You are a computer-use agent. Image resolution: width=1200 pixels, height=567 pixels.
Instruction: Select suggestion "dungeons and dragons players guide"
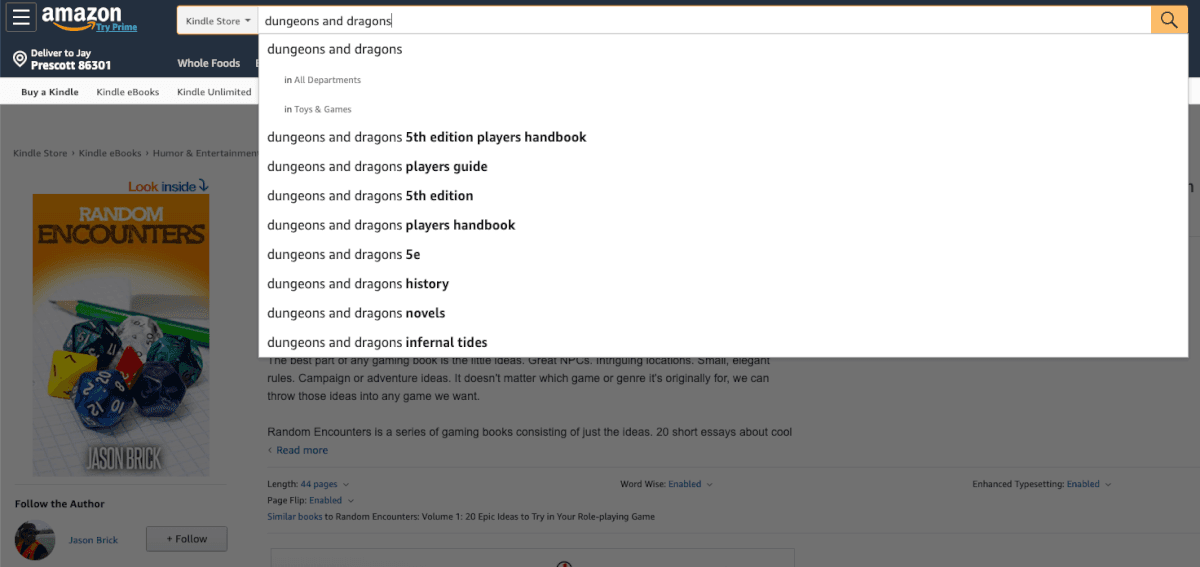click(722, 166)
